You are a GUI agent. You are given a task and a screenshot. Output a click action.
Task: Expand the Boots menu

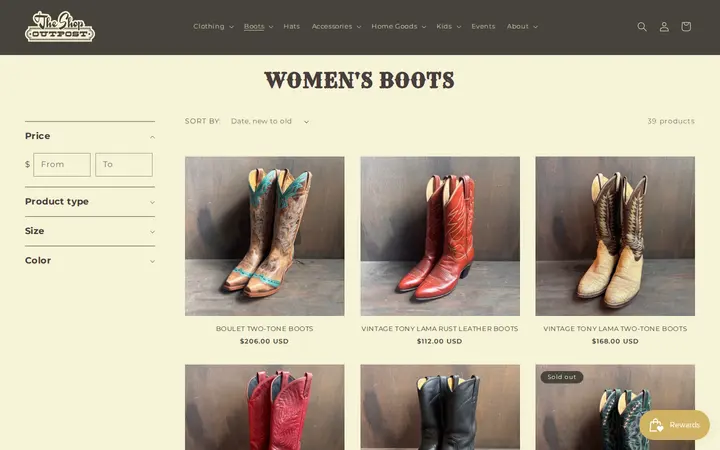[x=259, y=27]
